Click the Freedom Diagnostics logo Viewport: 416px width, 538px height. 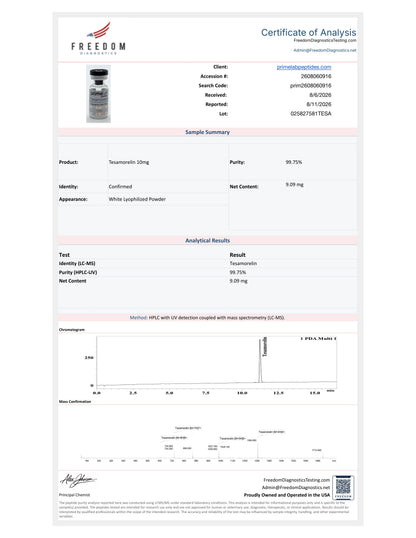pos(99,38)
